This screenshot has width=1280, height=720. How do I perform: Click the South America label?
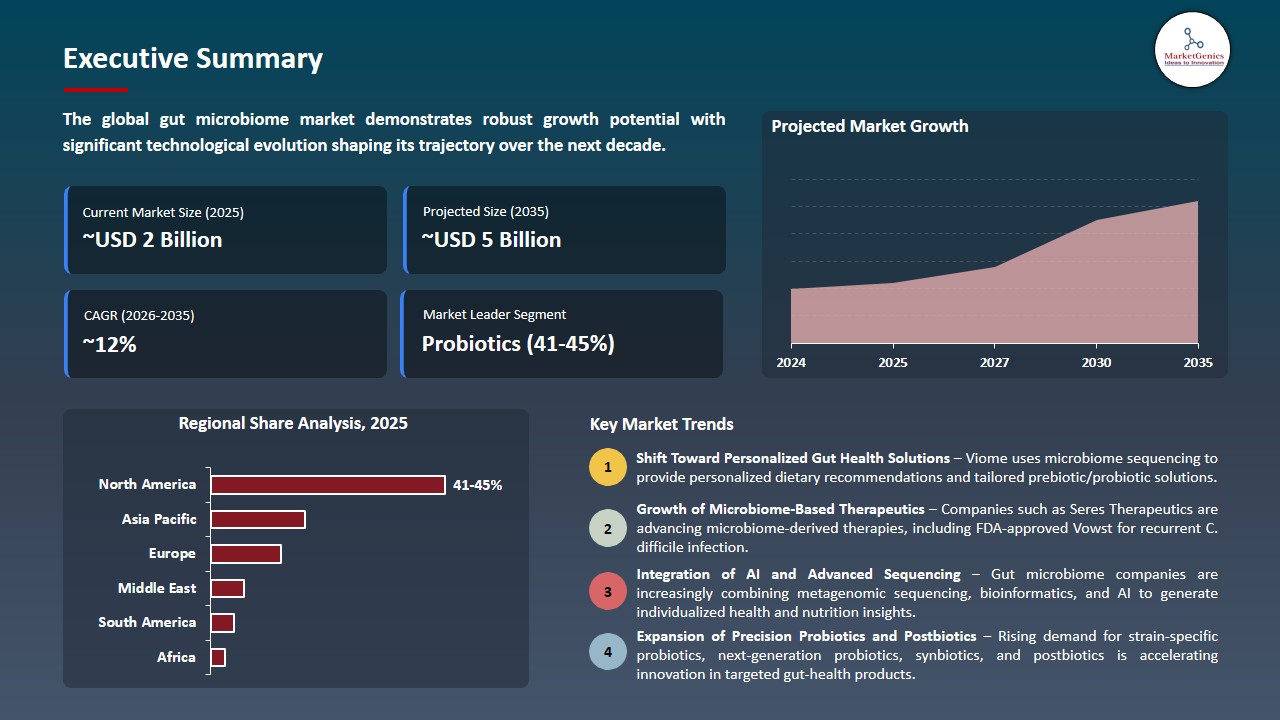[147, 622]
